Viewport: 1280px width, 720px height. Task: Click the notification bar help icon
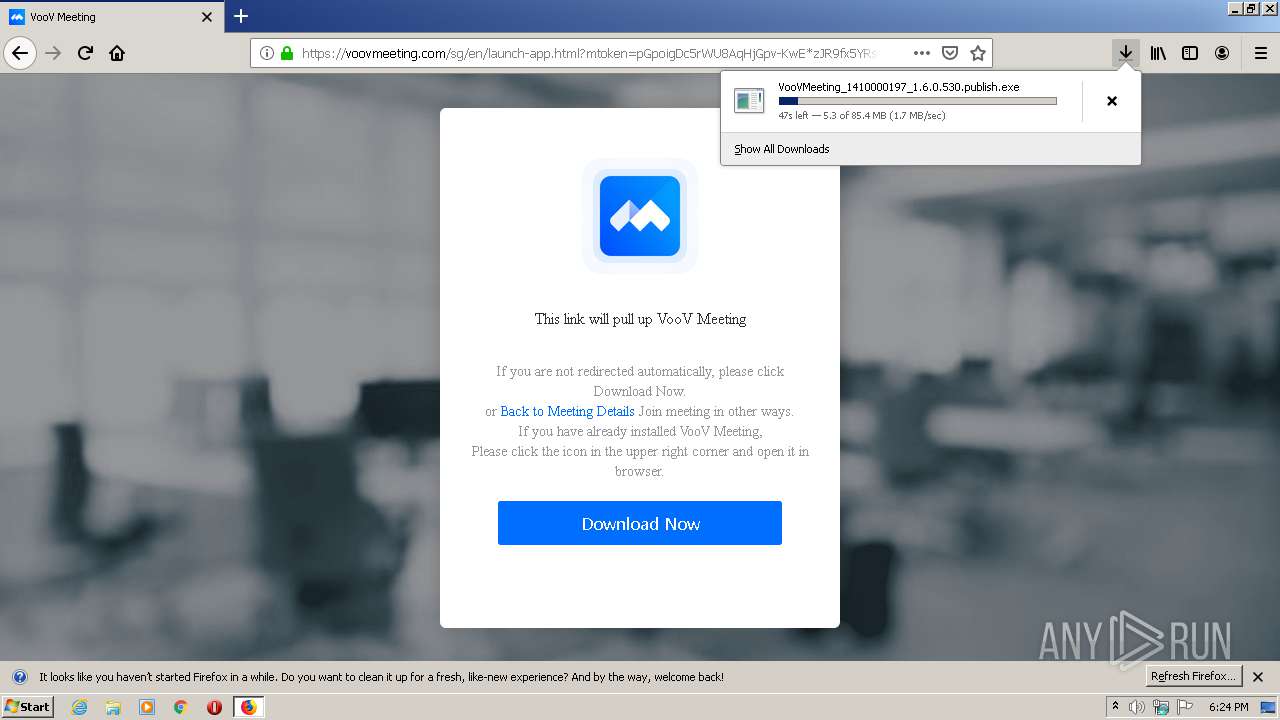point(19,677)
